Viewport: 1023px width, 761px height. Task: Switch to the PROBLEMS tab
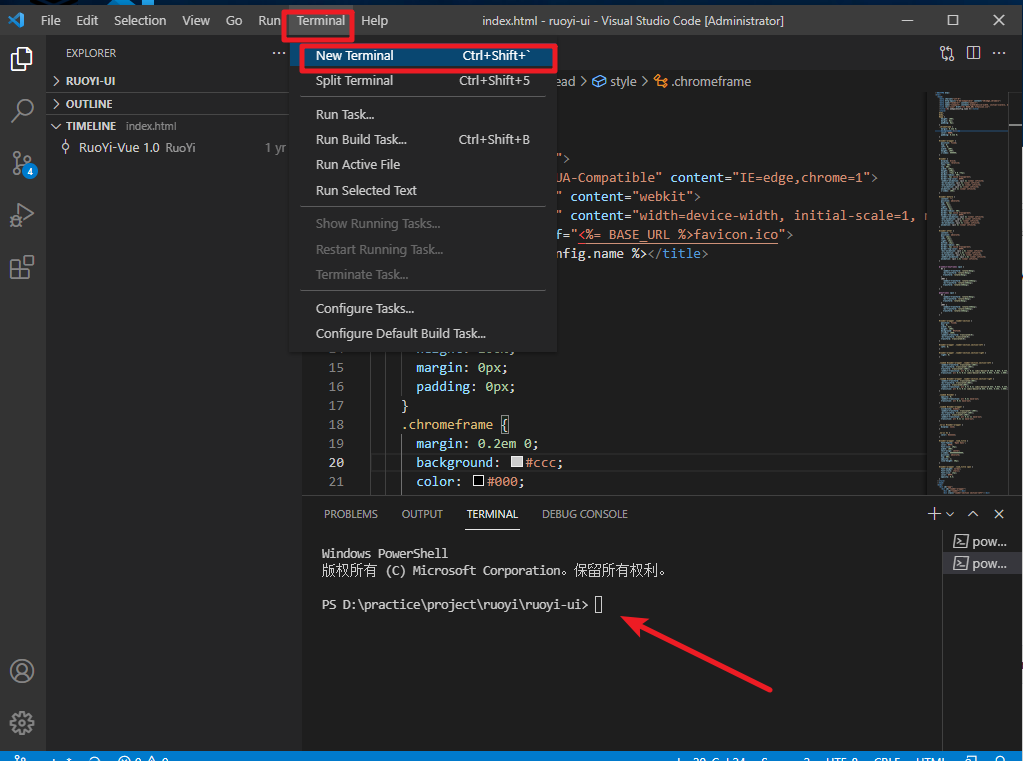pyautogui.click(x=350, y=514)
